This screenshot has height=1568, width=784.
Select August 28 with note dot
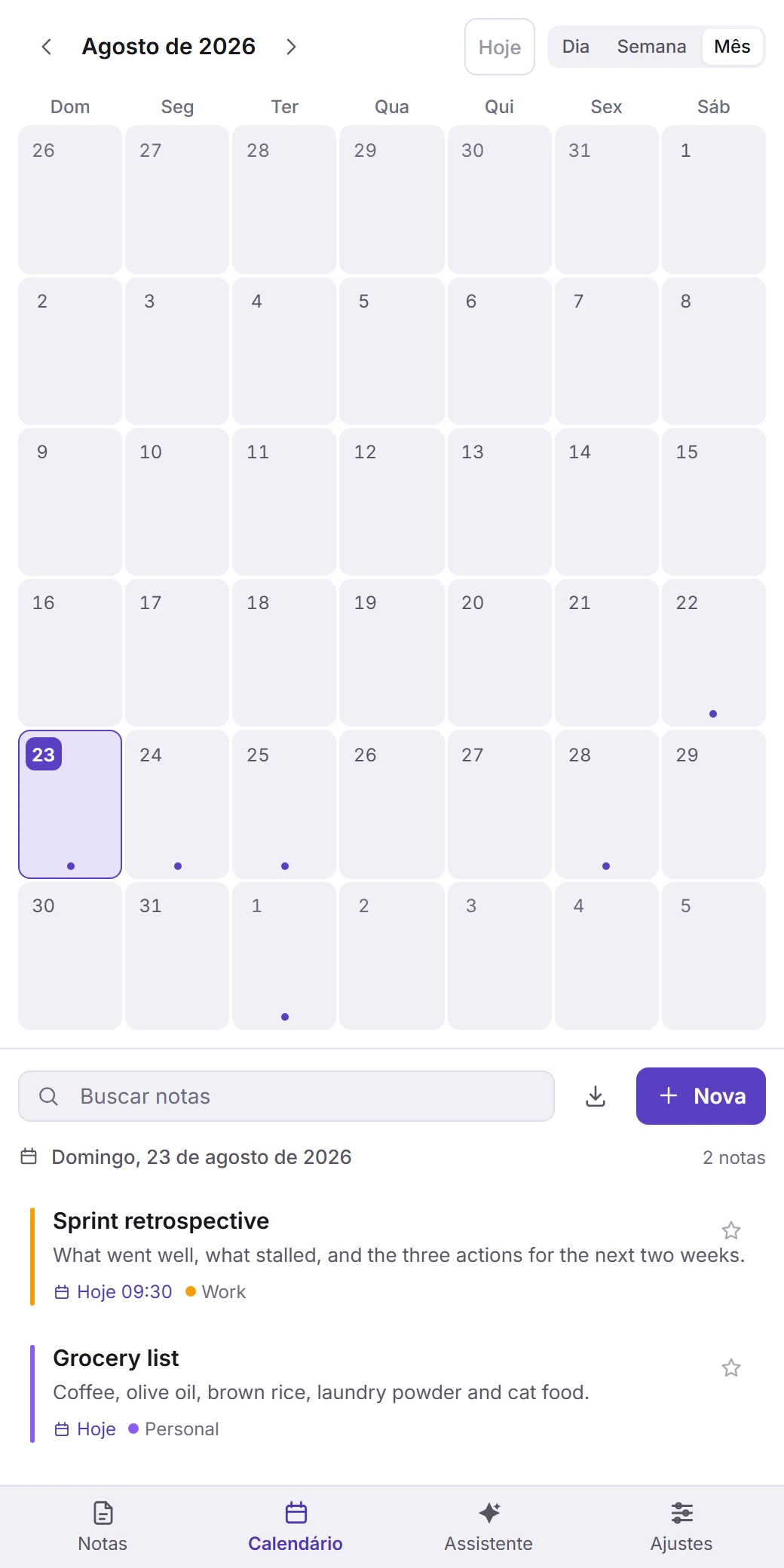point(606,804)
